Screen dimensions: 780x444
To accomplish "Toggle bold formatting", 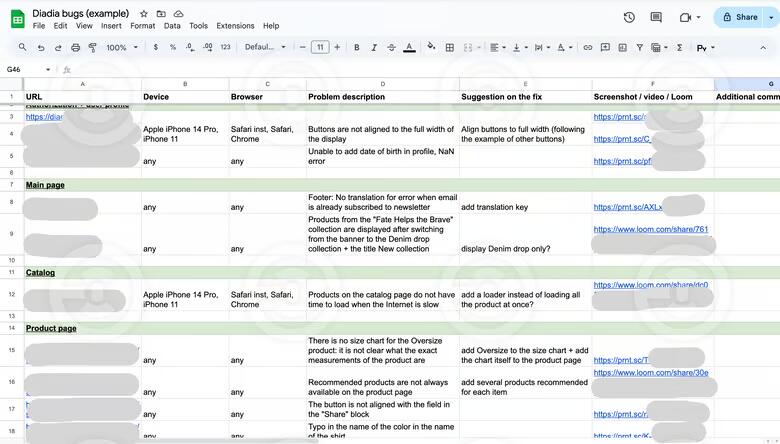I will (x=357, y=47).
